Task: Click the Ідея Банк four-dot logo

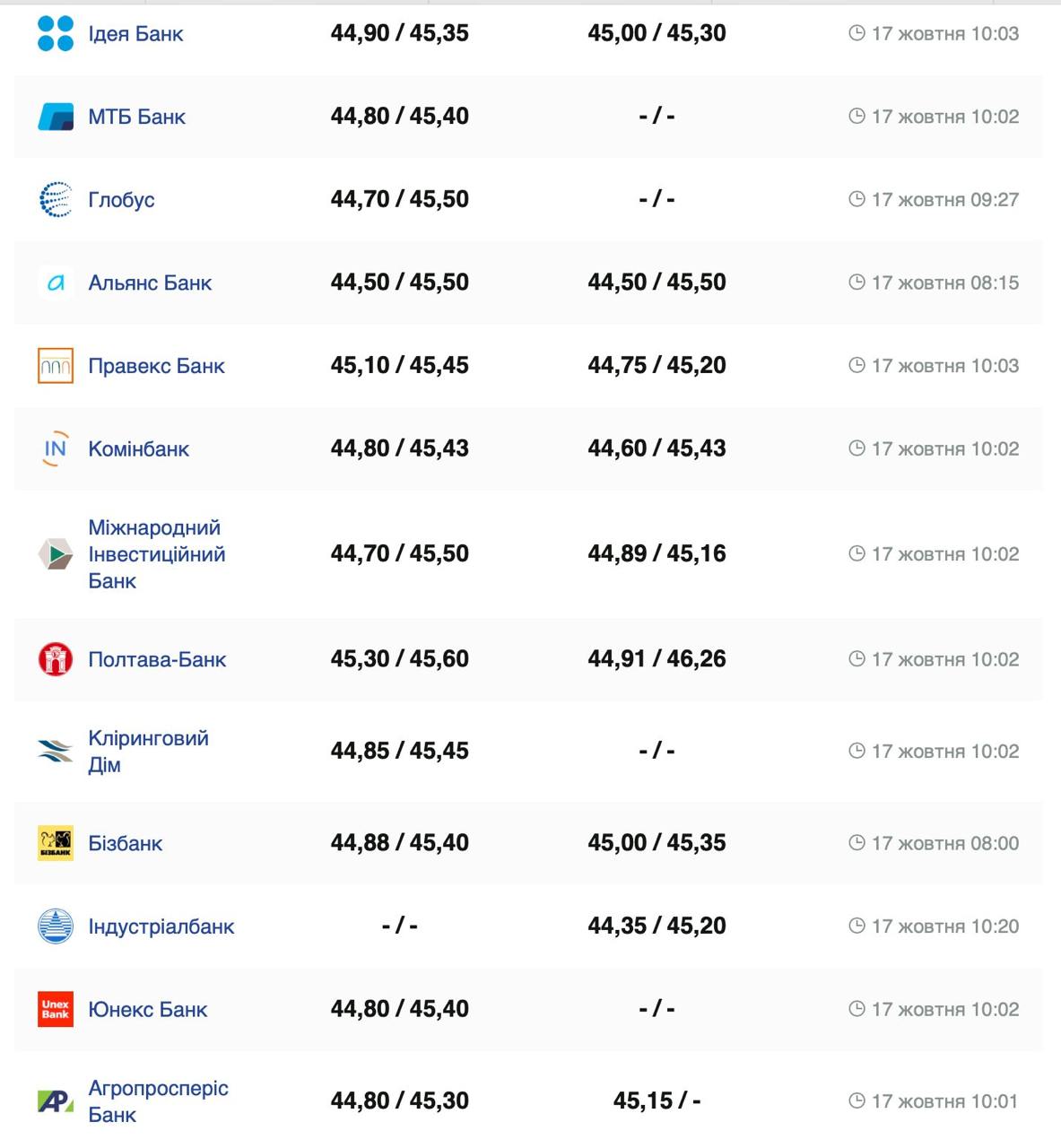Action: pos(56,34)
